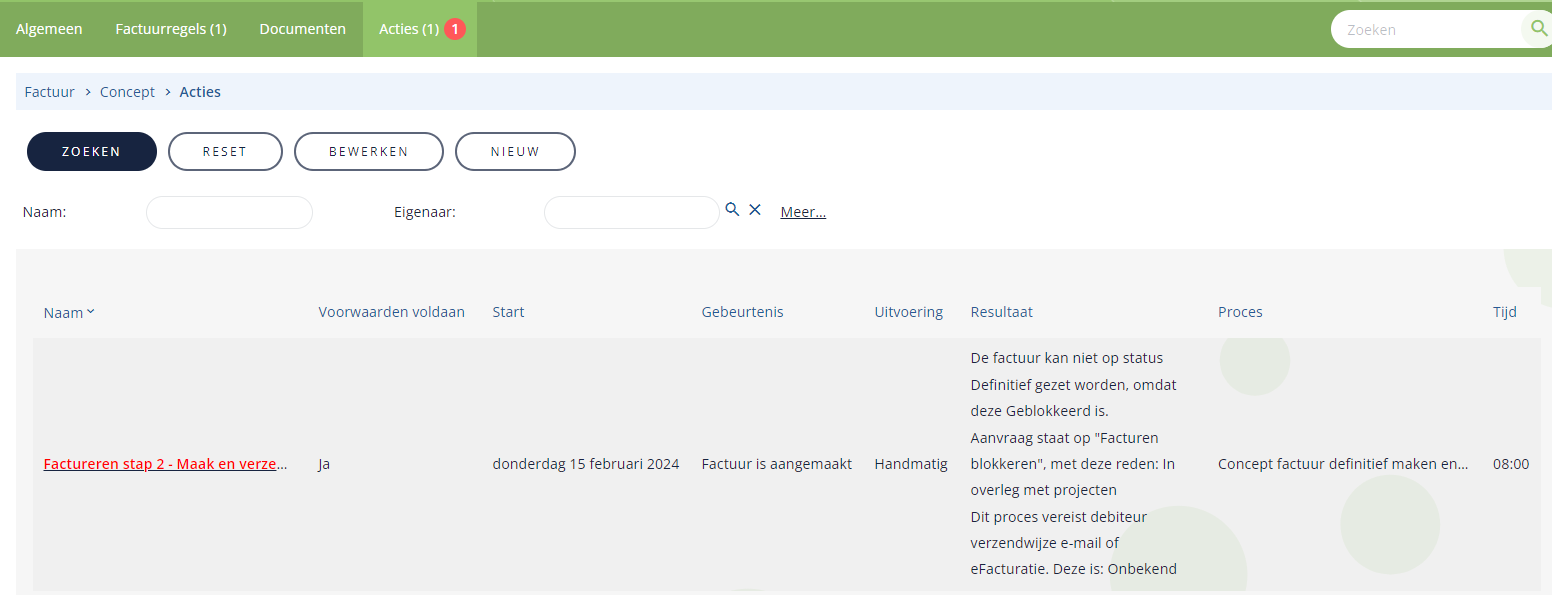The width and height of the screenshot is (1552, 595).
Task: Click Acties in the breadcrumb
Action: (x=200, y=92)
